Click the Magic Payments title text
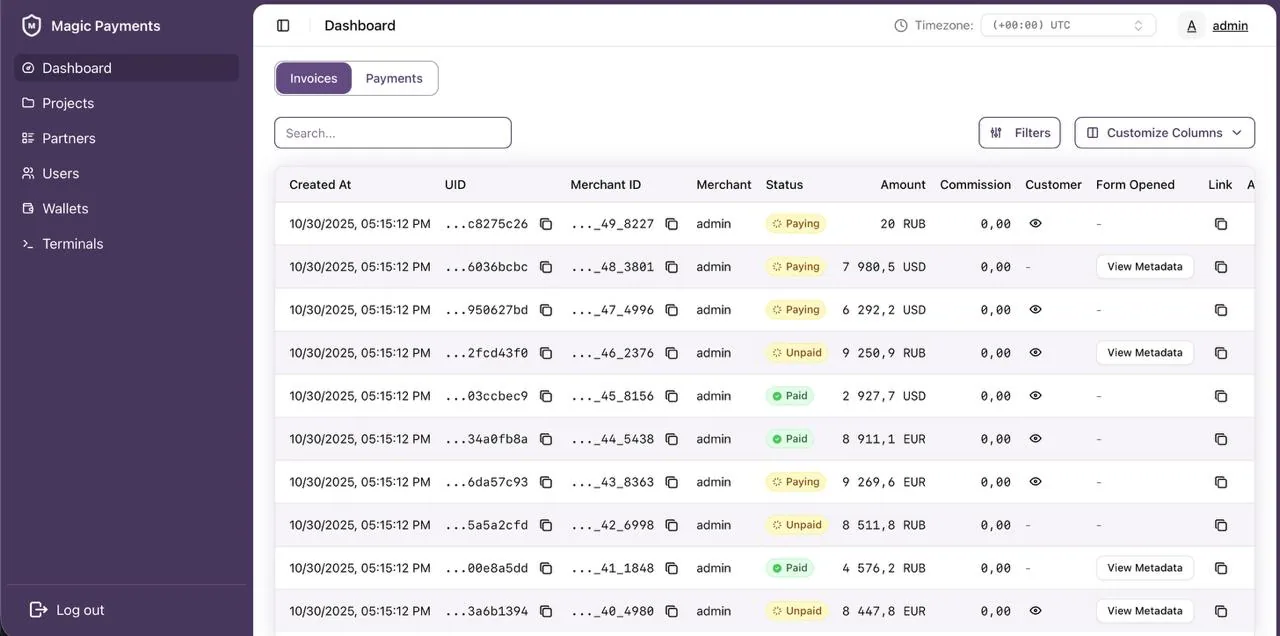 pyautogui.click(x=106, y=26)
